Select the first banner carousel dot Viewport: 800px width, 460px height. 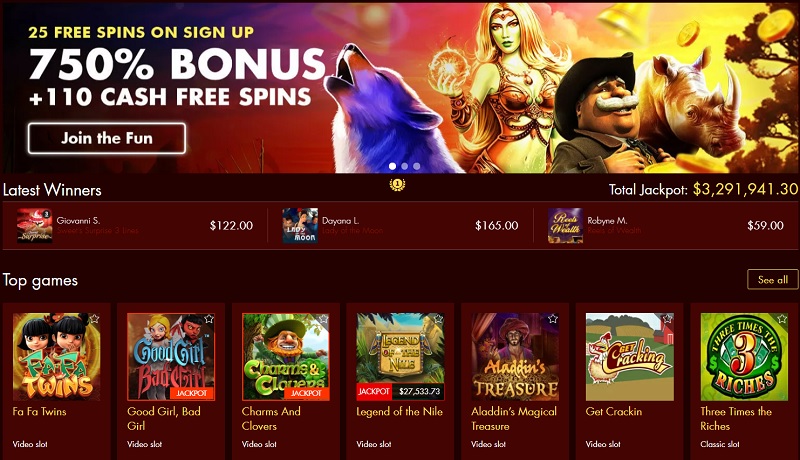pyautogui.click(x=392, y=166)
